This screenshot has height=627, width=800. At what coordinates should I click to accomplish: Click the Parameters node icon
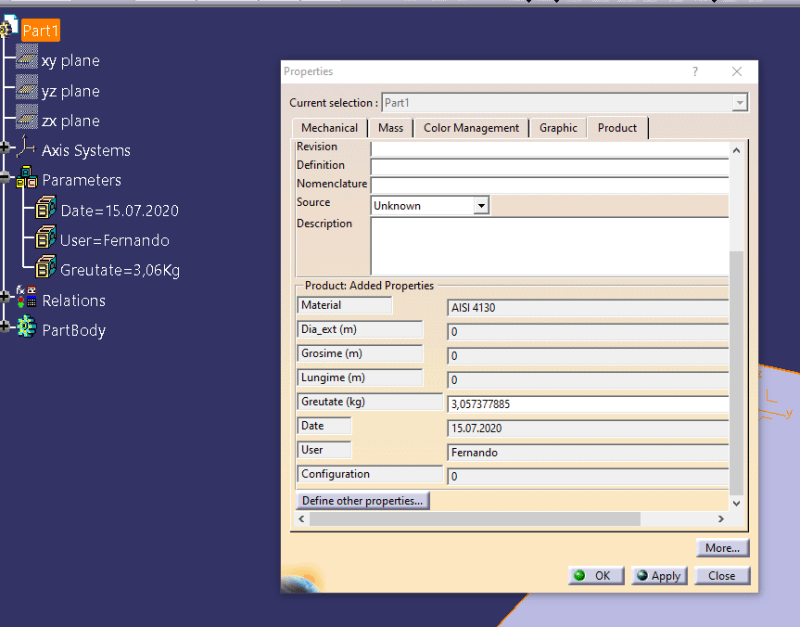(27, 178)
